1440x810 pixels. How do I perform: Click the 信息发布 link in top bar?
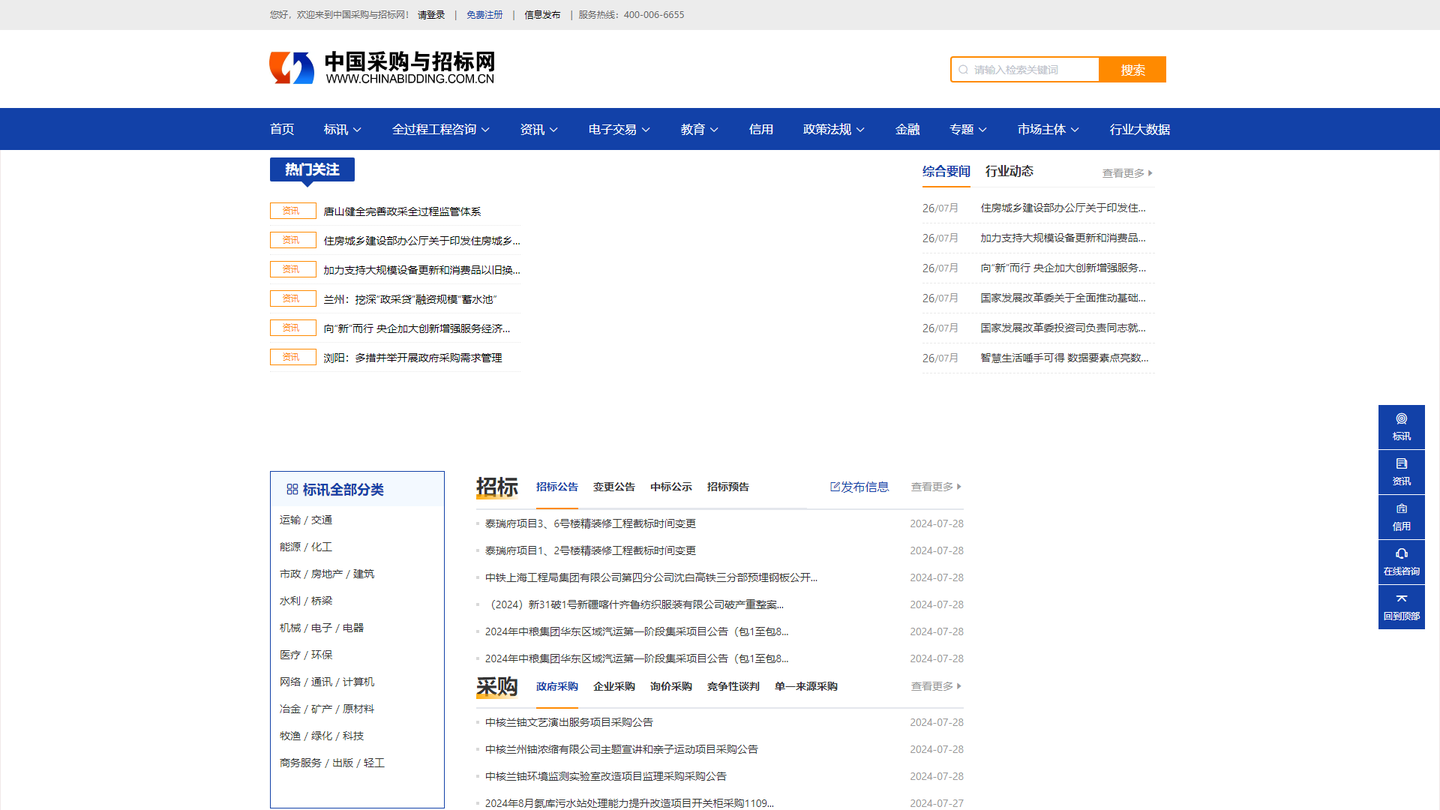pos(543,15)
